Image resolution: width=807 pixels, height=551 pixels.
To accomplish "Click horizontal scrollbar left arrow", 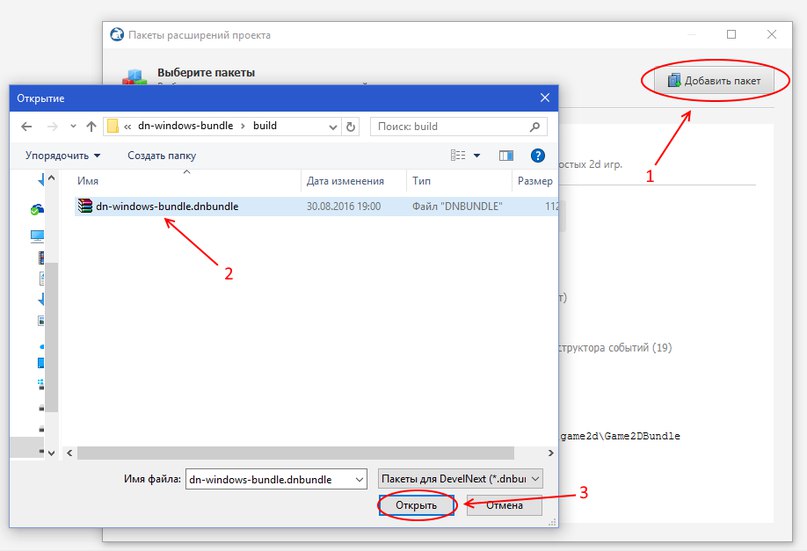I will [69, 453].
